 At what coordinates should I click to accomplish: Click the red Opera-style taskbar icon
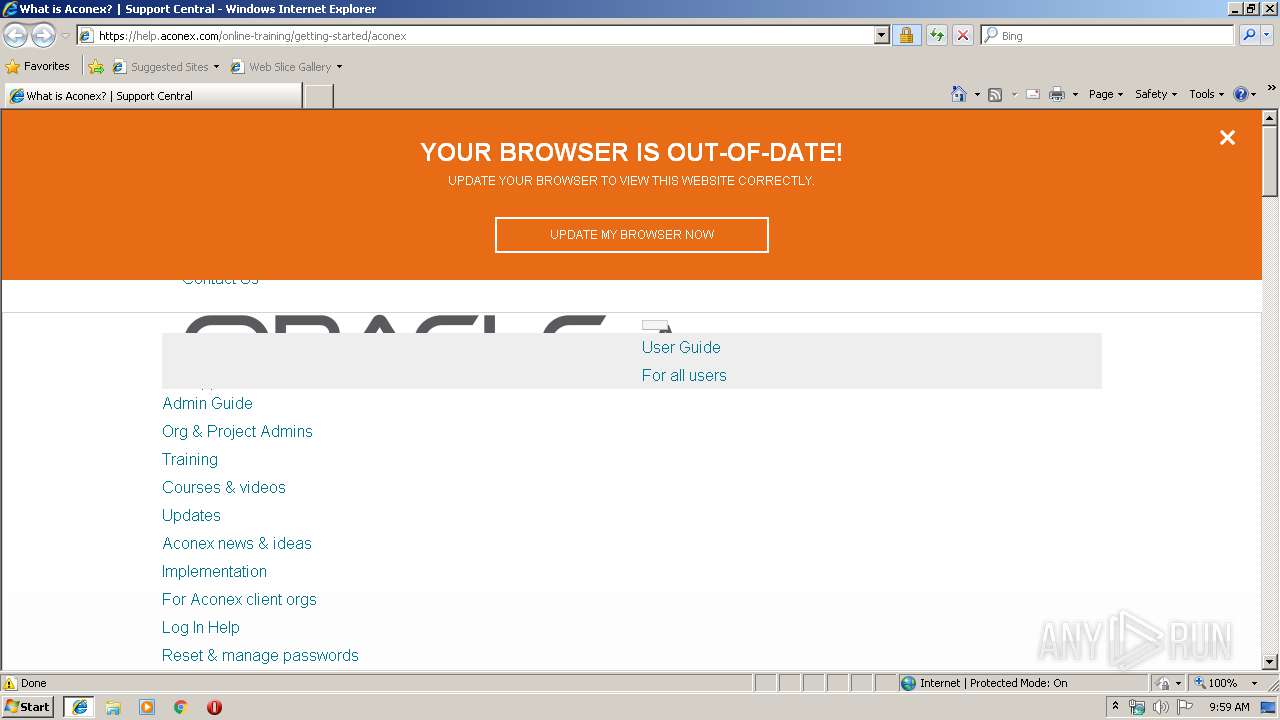[214, 707]
